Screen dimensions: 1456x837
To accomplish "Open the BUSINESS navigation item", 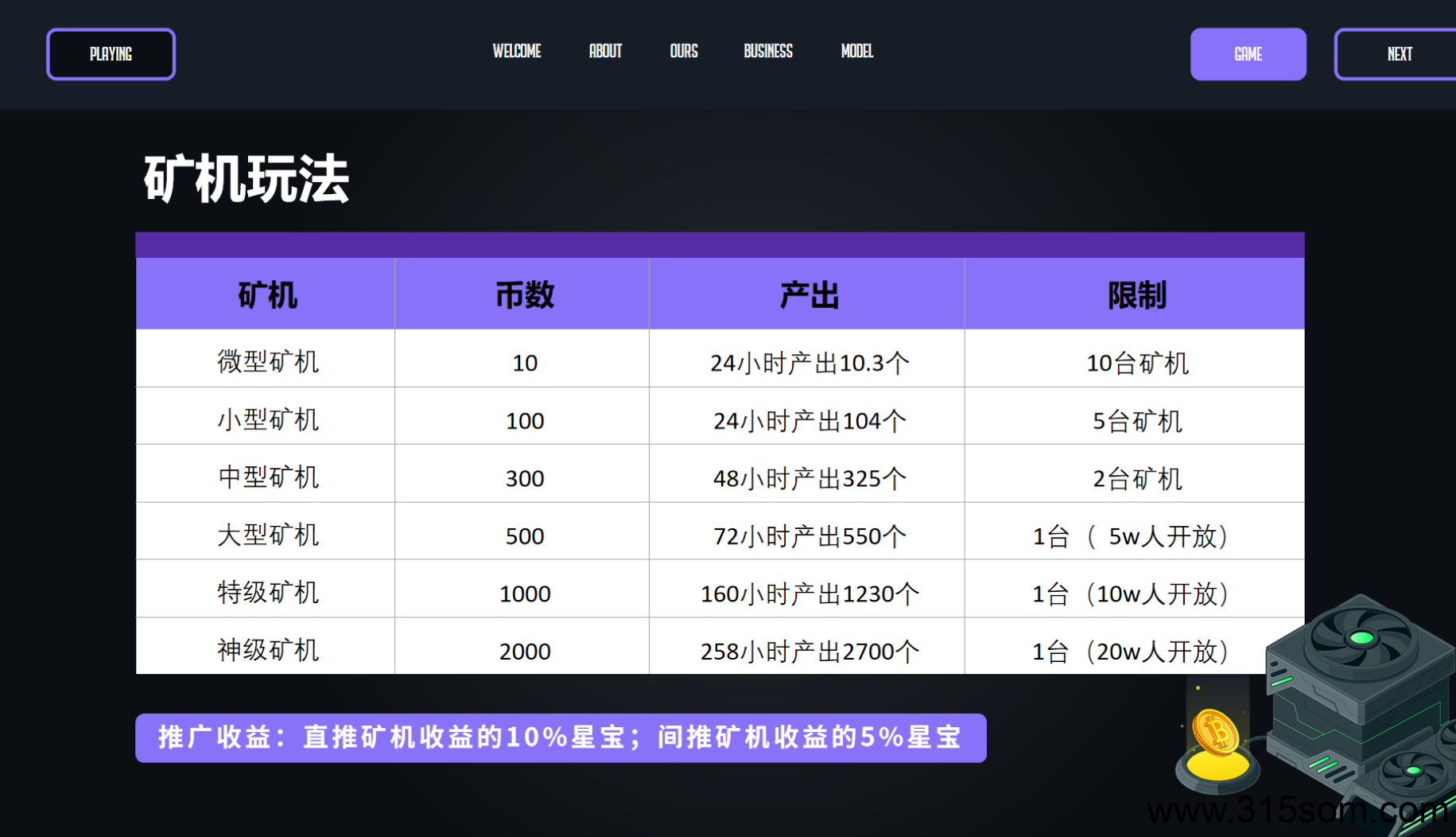I will point(767,52).
